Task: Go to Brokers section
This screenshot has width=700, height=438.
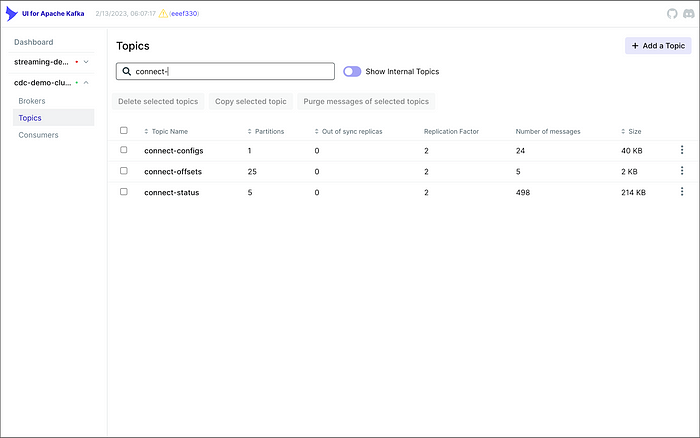Action: (32, 101)
